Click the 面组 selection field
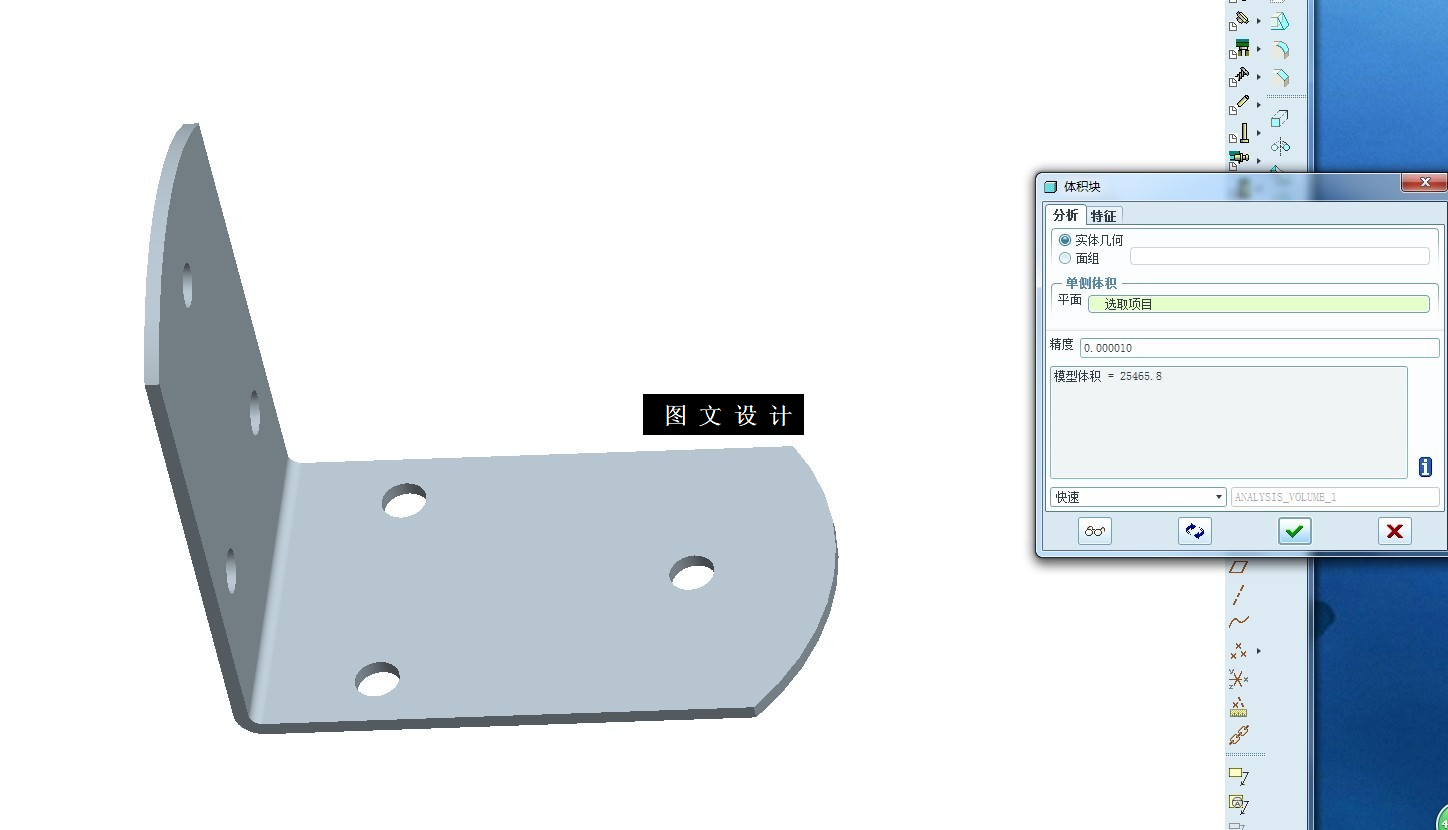This screenshot has width=1448, height=830. pyautogui.click(x=1279, y=257)
